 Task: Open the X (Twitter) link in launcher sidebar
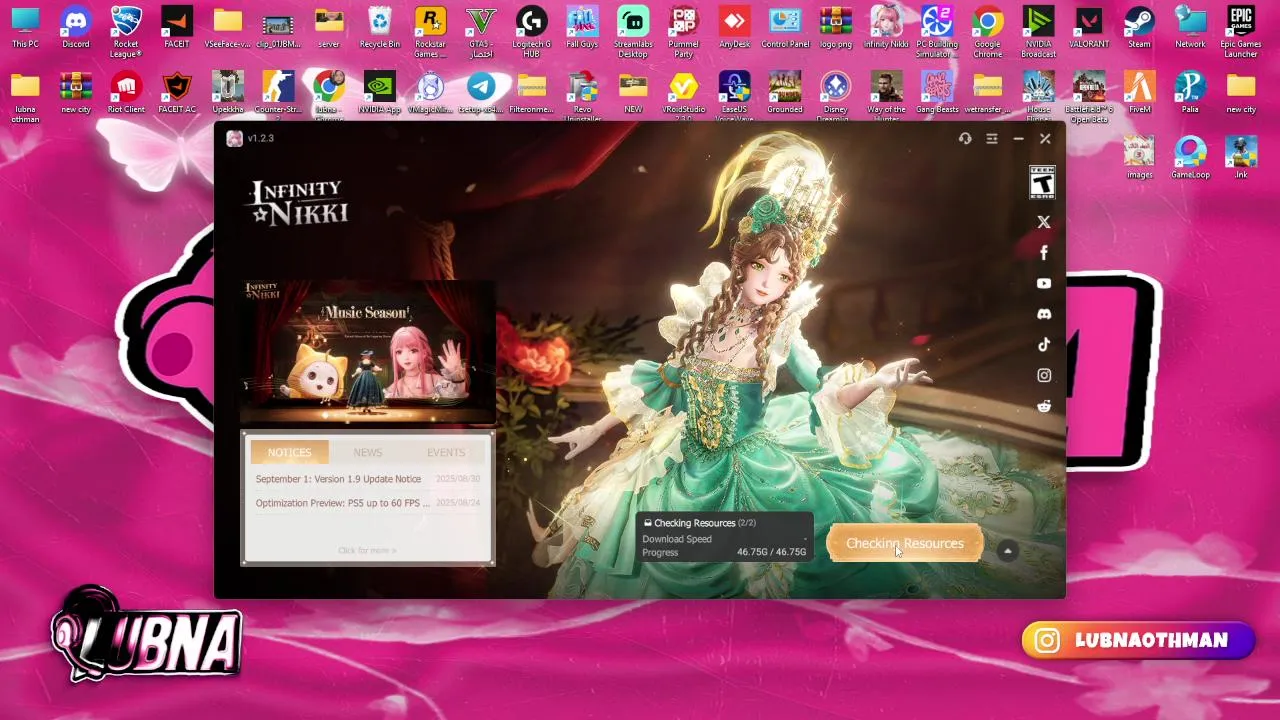(1044, 222)
